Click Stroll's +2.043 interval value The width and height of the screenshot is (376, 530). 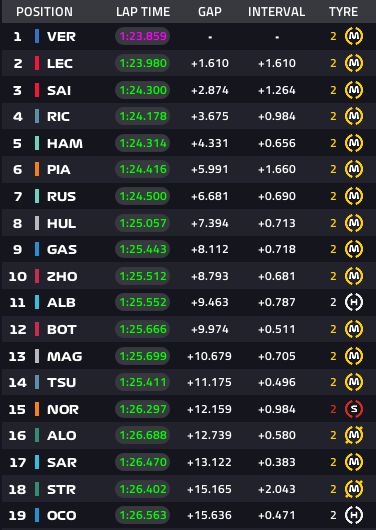tap(277, 489)
